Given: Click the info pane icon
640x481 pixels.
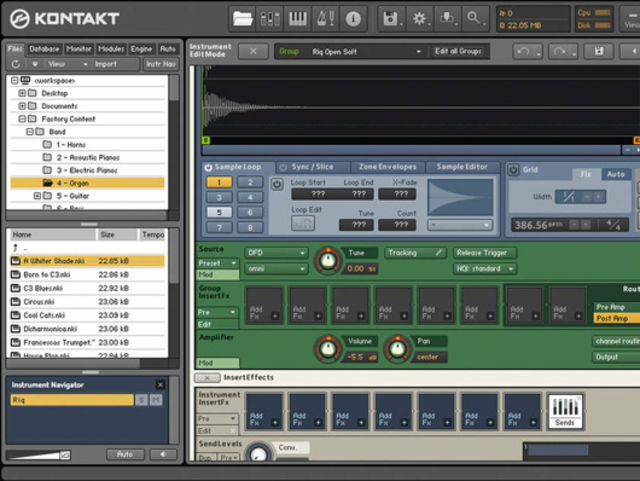Looking at the screenshot, I should [353, 18].
